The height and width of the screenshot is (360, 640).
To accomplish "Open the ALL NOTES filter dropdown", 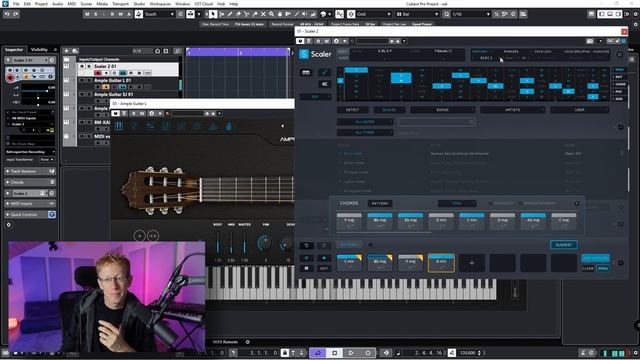I will pyautogui.click(x=365, y=122).
